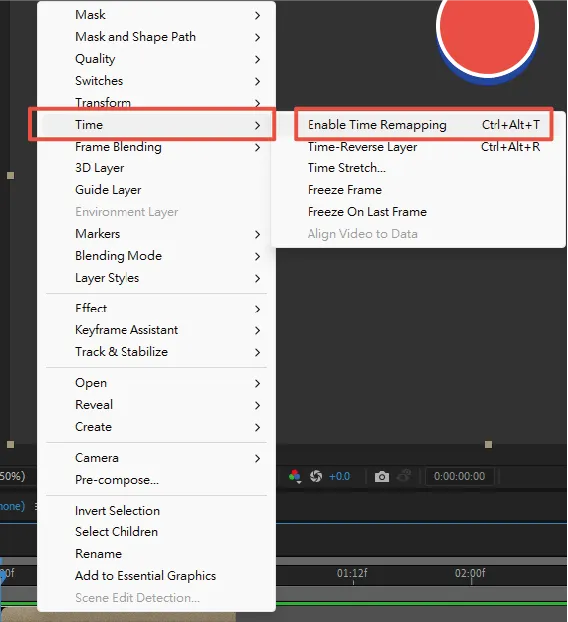Click the +0.0 exposure value
This screenshot has height=622, width=568.
(x=340, y=476)
